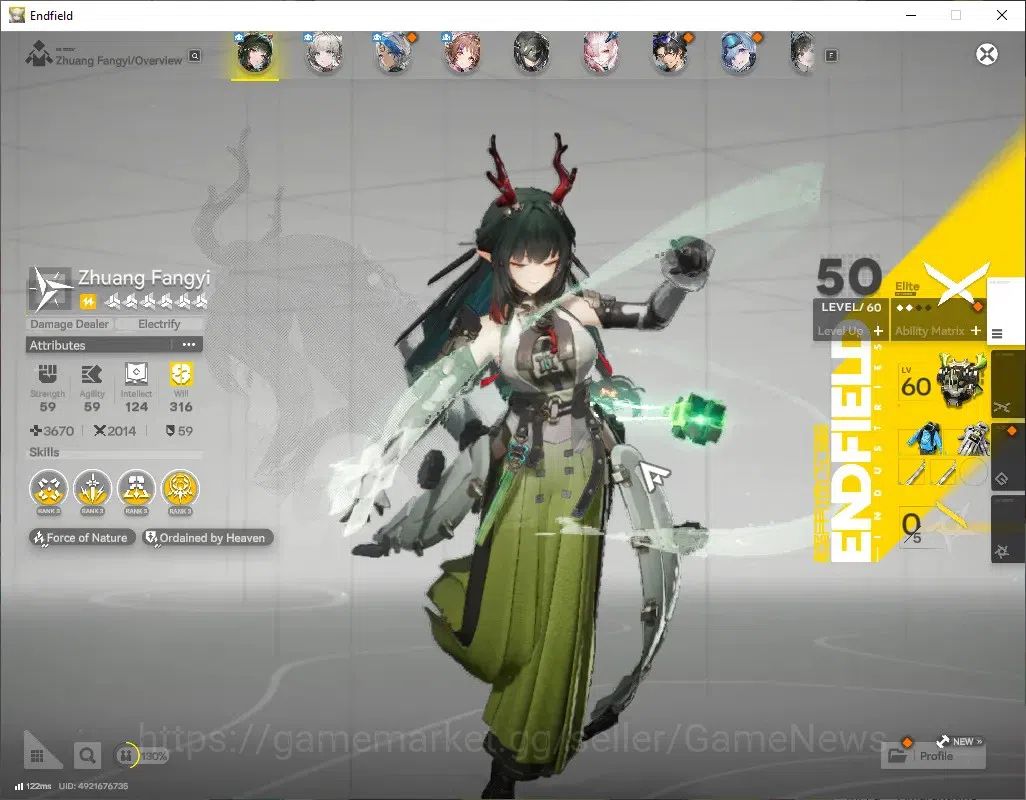
Task: Open the Attributes header bar
Action: click(x=114, y=345)
